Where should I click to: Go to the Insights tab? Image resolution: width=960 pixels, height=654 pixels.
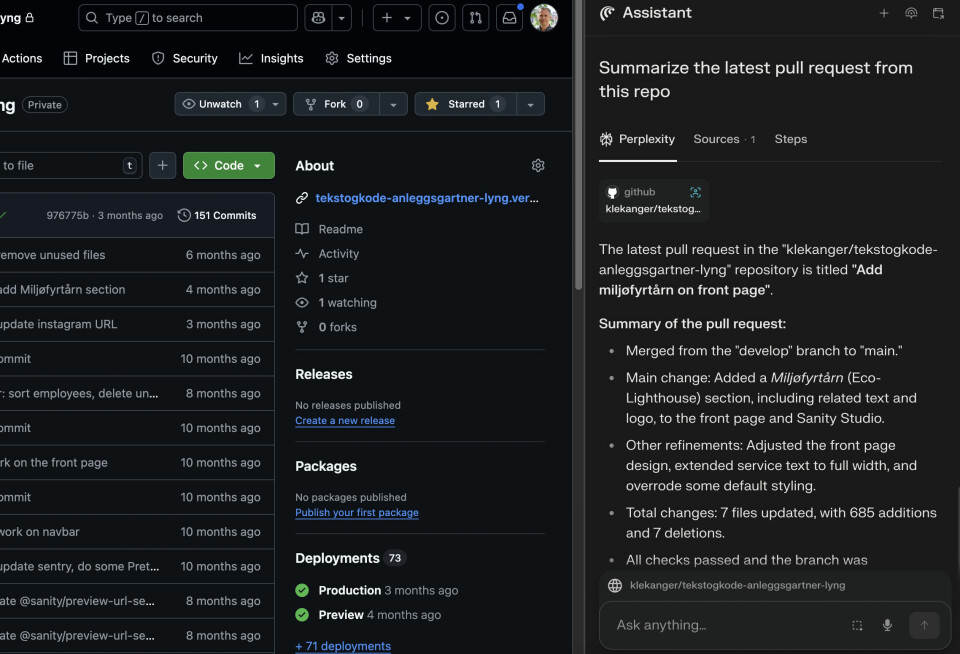271,58
